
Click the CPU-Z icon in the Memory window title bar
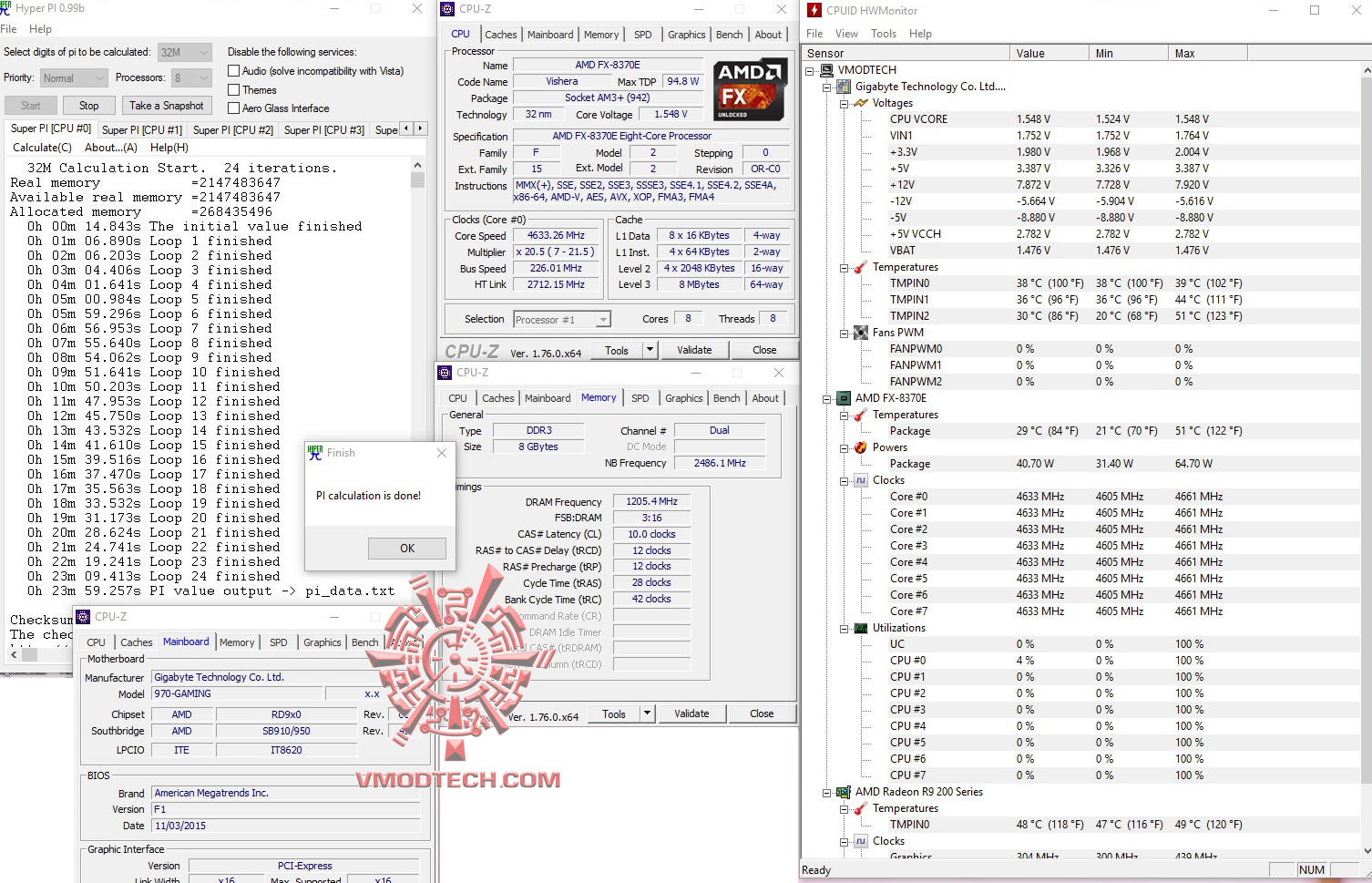445,373
